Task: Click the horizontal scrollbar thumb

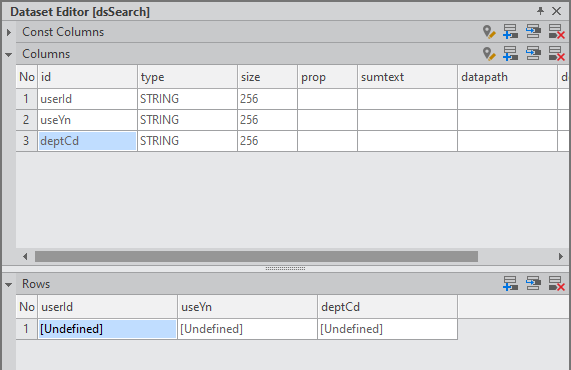Action: (x=256, y=257)
